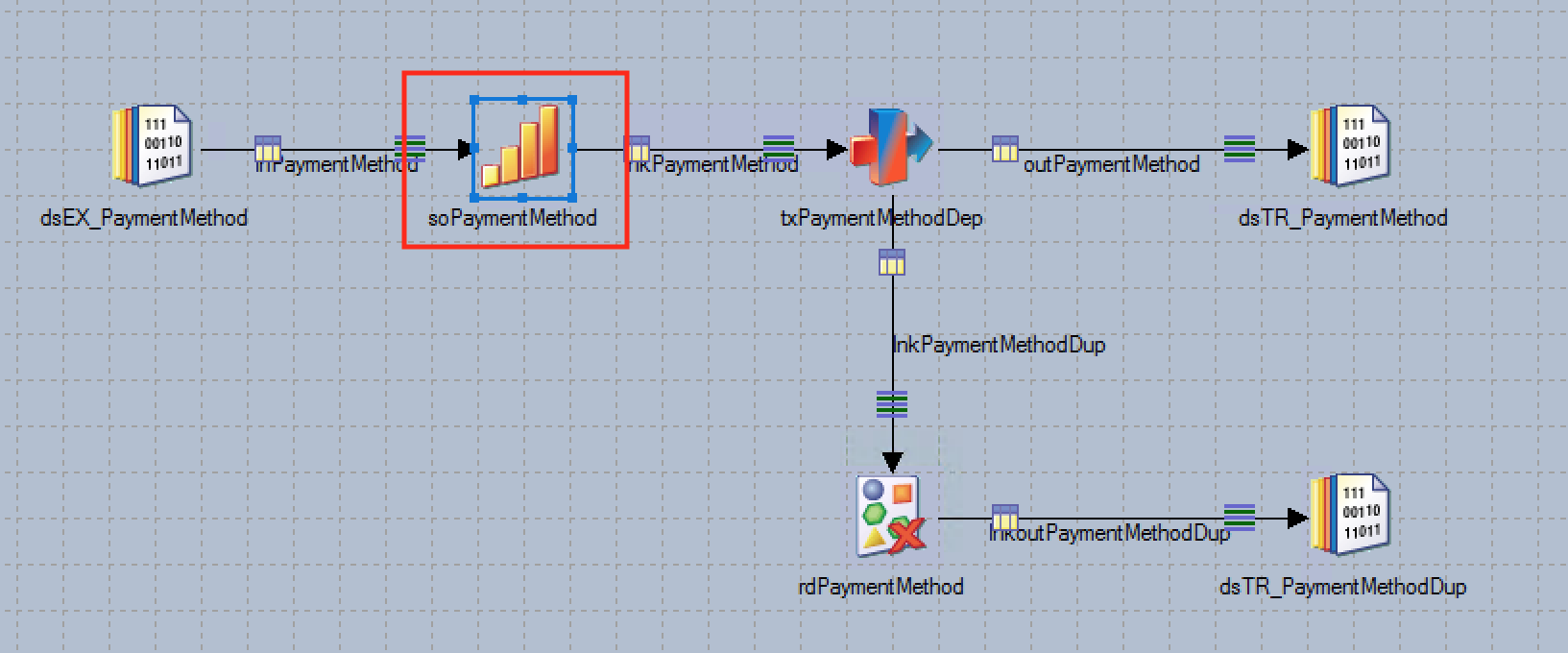Click the dsTR_PaymentMethod data set stage icon
The image size is (1568, 653).
click(x=1349, y=146)
